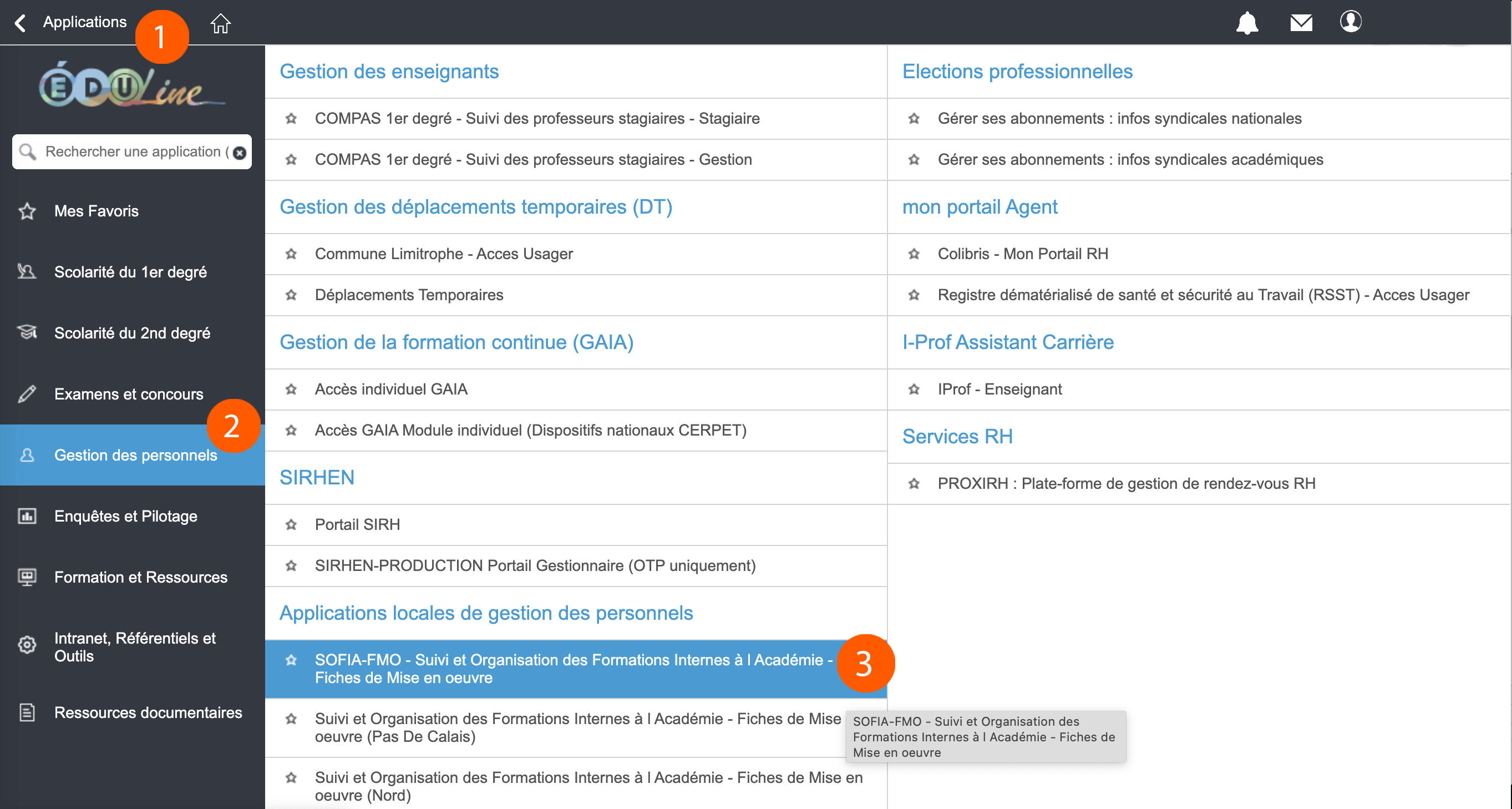The width and height of the screenshot is (1512, 809).
Task: Open Examens et concours category
Action: (133, 394)
